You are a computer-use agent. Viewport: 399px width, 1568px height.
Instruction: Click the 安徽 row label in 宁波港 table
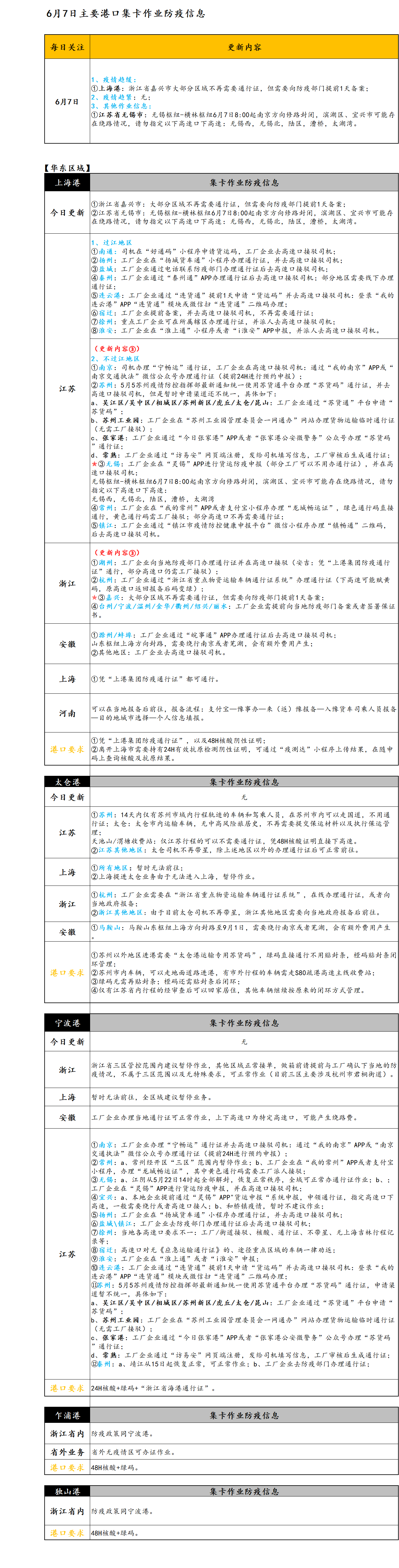point(67,1118)
